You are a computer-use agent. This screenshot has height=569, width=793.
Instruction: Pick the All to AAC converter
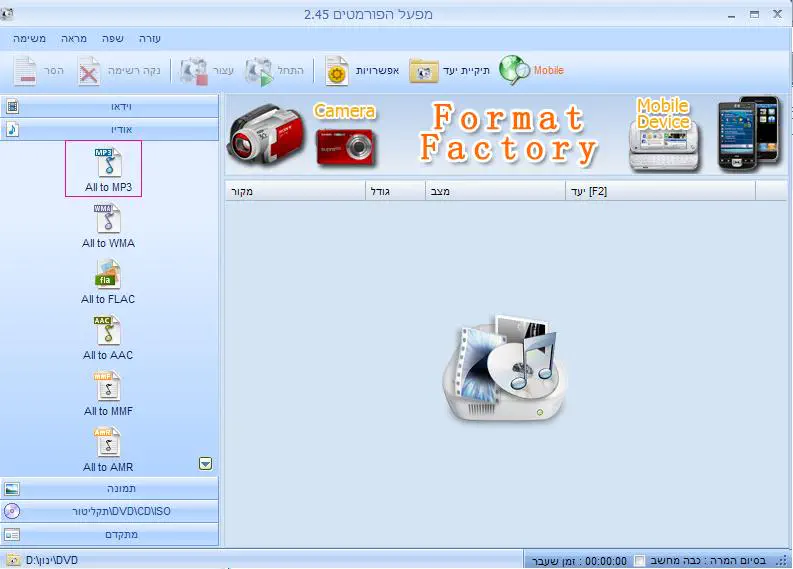(108, 336)
